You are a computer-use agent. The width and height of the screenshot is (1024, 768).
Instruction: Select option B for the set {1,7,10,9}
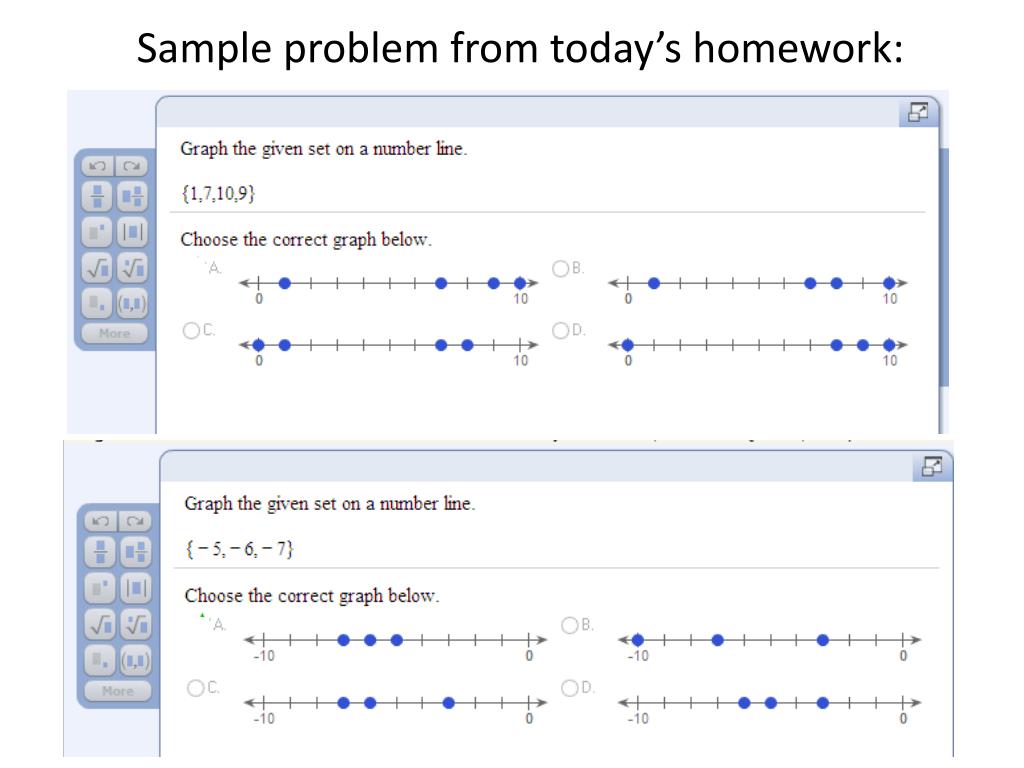coord(560,268)
